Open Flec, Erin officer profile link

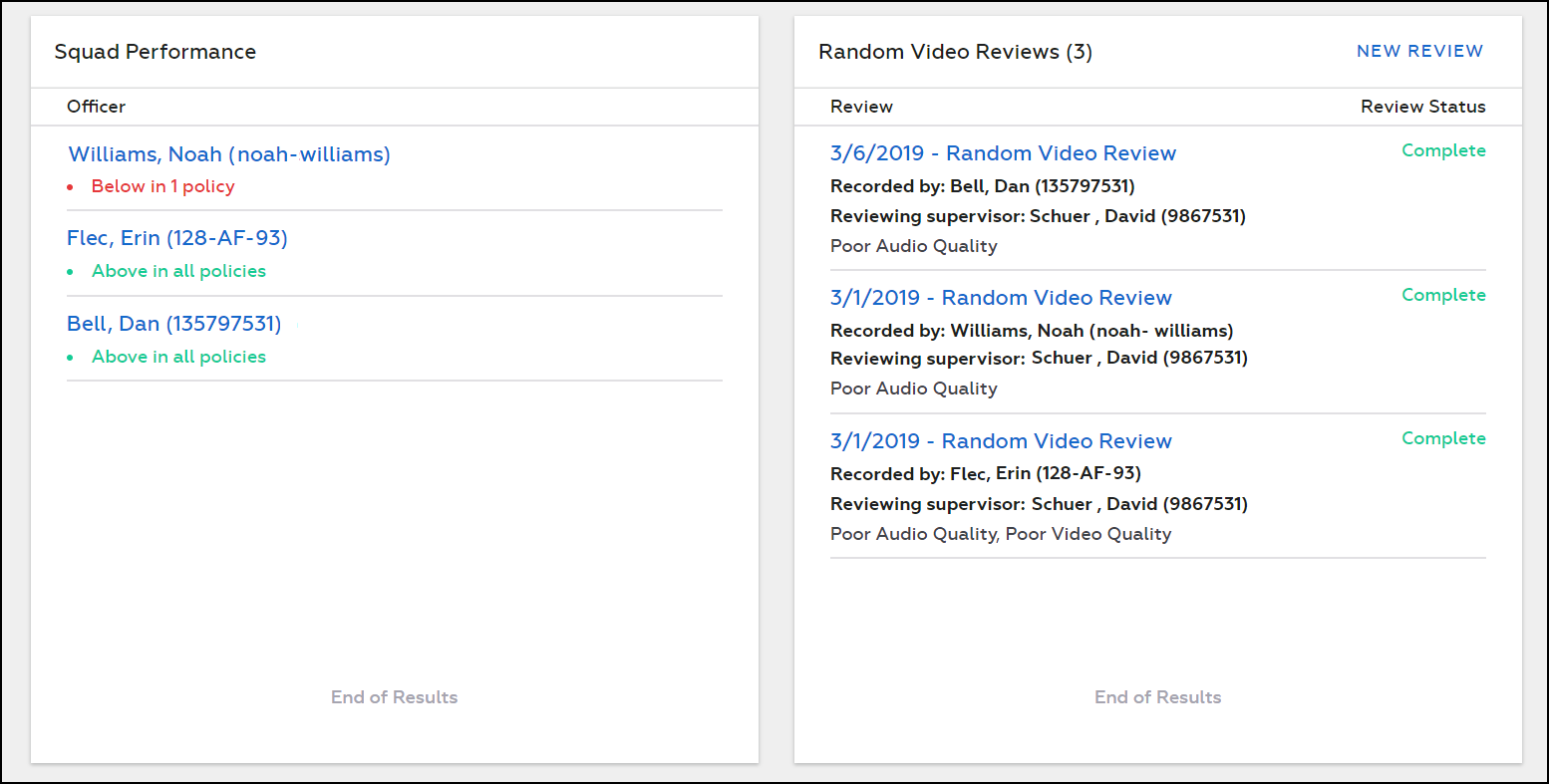(176, 238)
